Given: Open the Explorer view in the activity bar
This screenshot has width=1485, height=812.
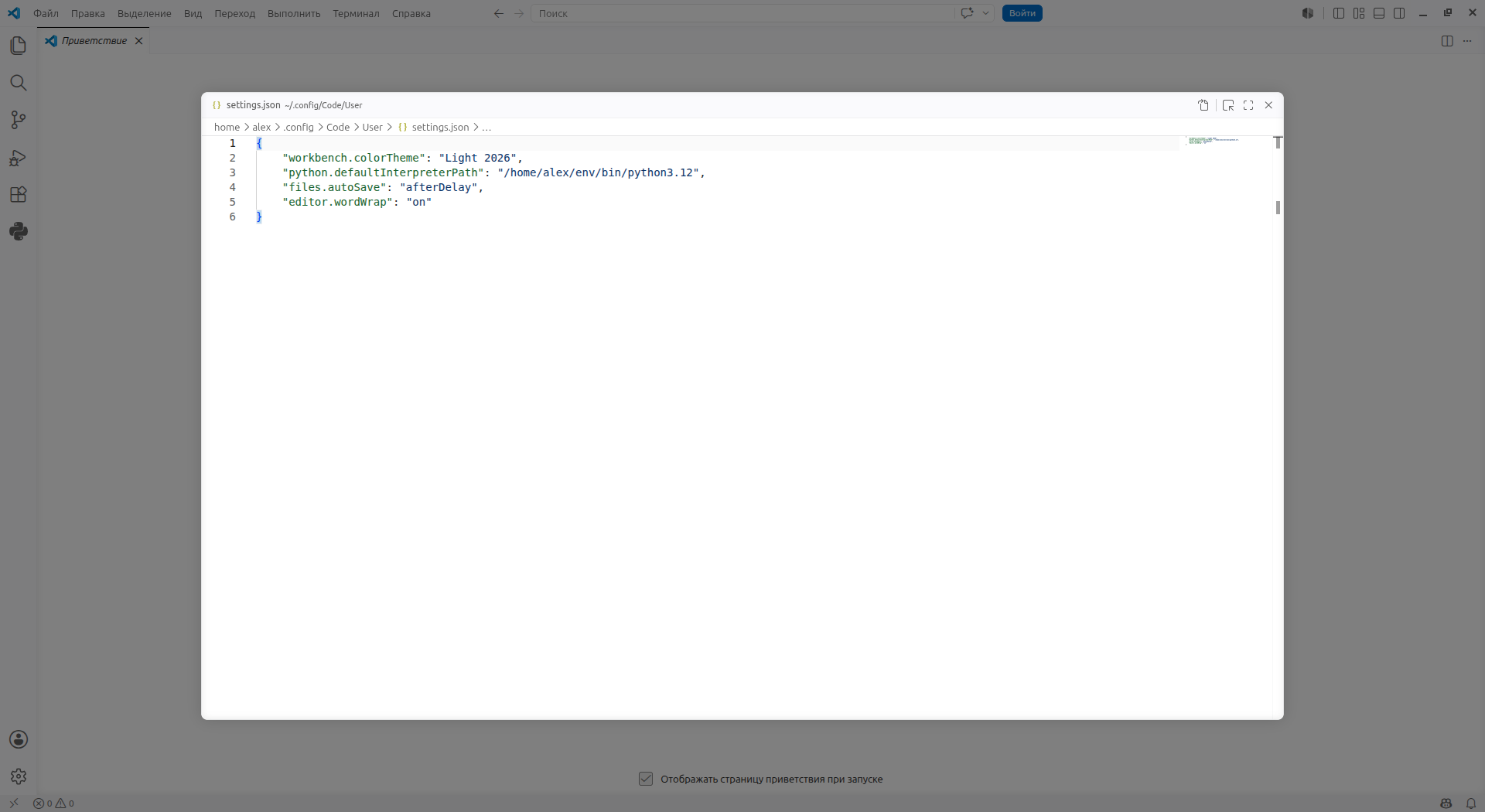Looking at the screenshot, I should 19,46.
